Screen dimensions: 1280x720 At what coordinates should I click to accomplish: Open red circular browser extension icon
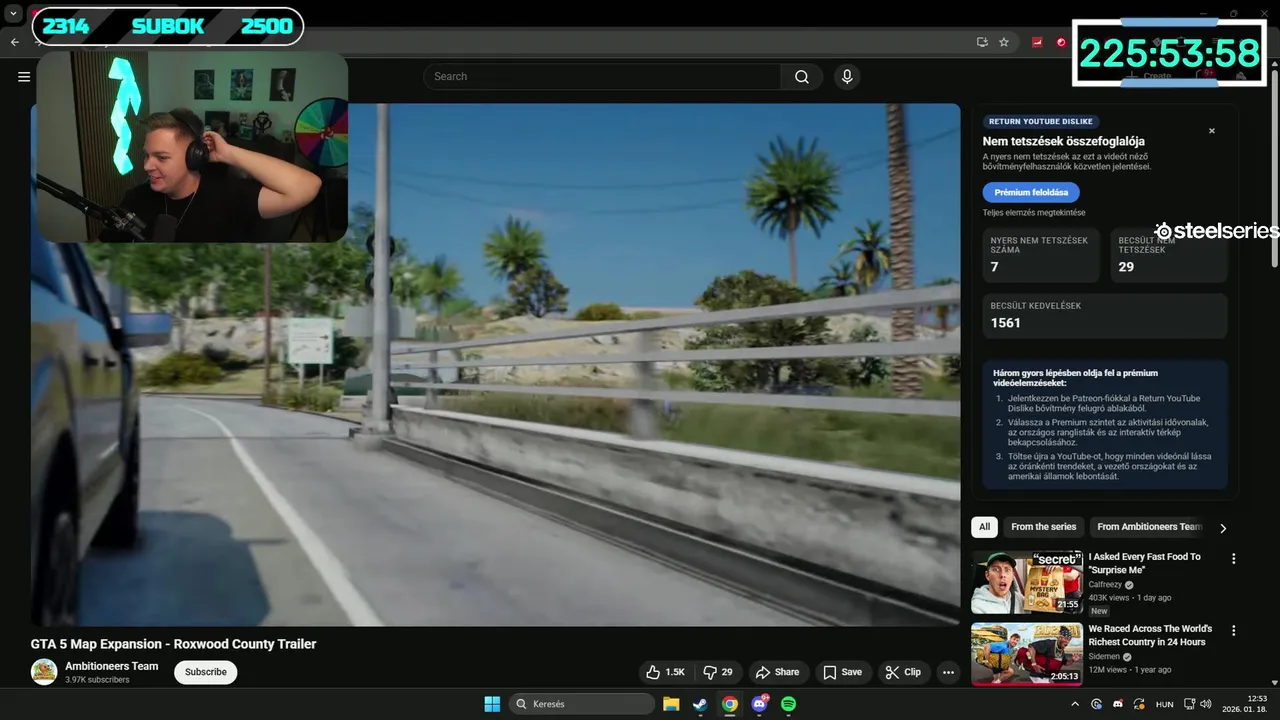pos(1061,42)
